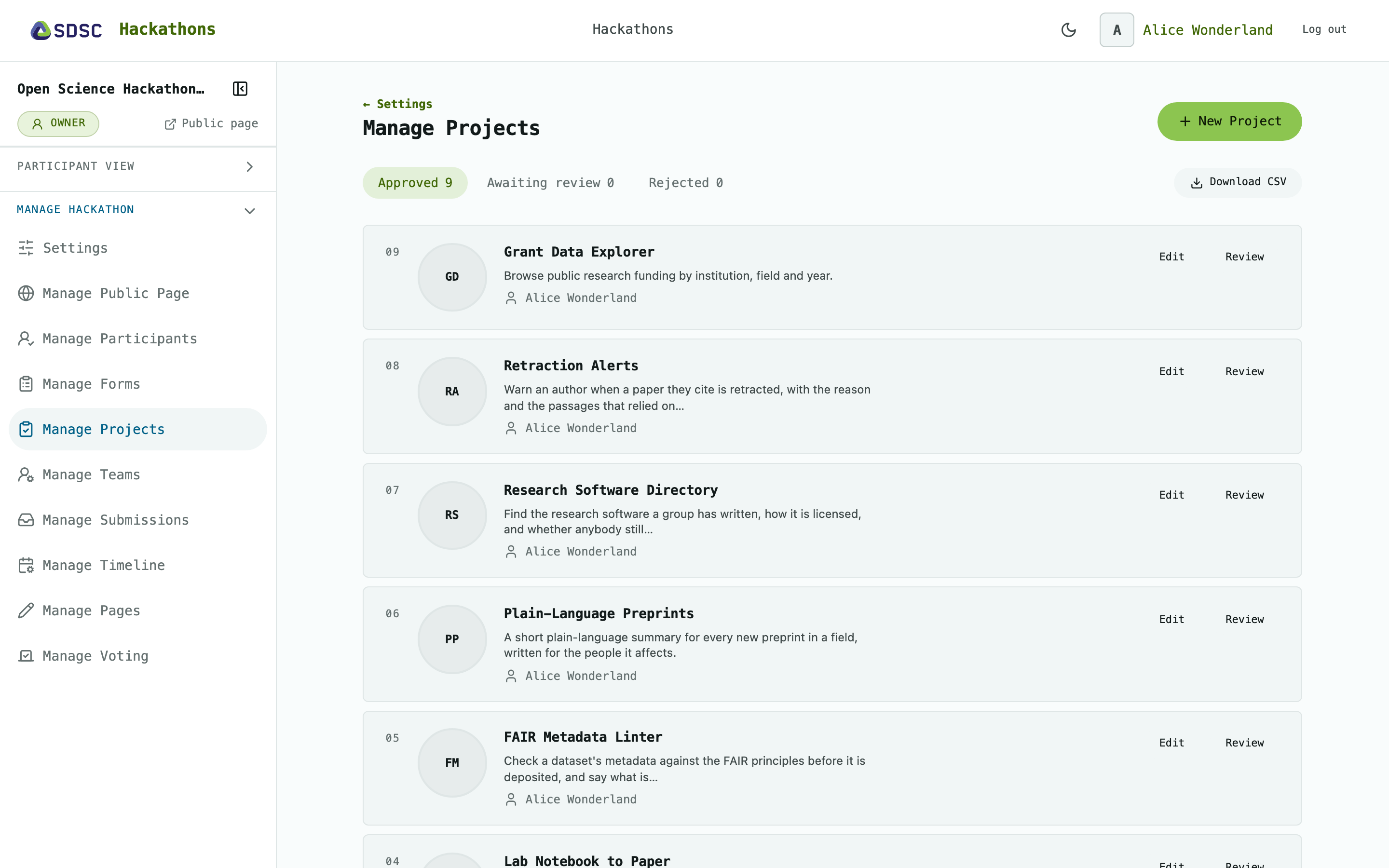Open Manage Forms
This screenshot has width=1389, height=868.
tap(138, 384)
